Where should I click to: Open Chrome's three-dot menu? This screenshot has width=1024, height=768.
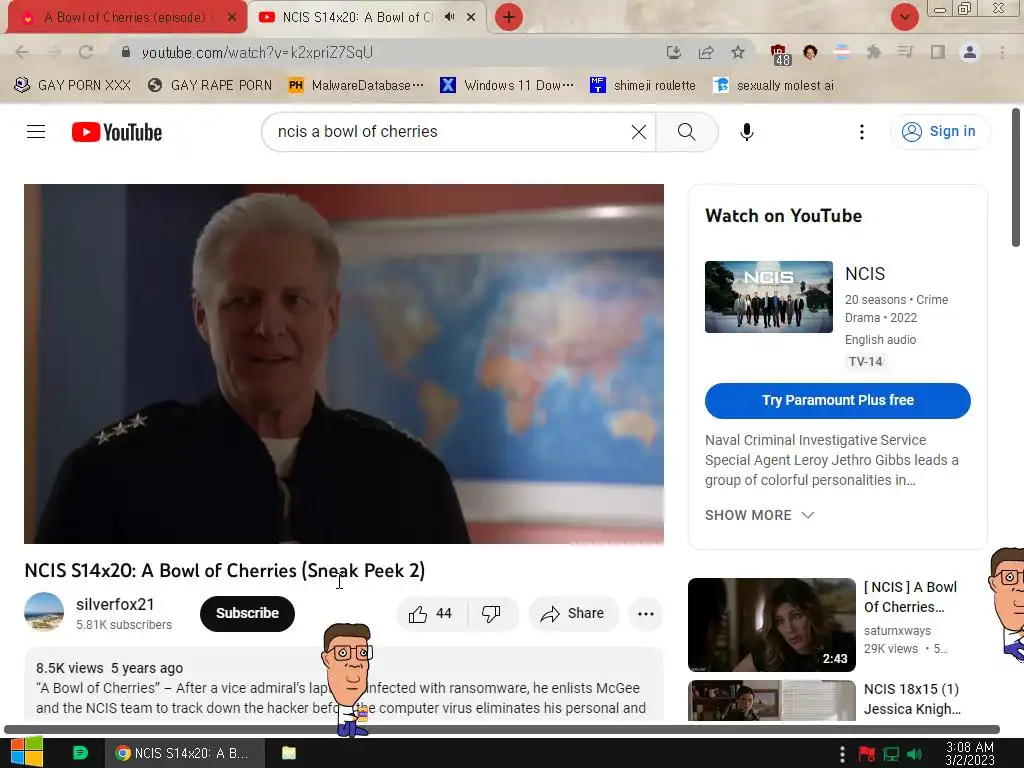(x=1002, y=52)
